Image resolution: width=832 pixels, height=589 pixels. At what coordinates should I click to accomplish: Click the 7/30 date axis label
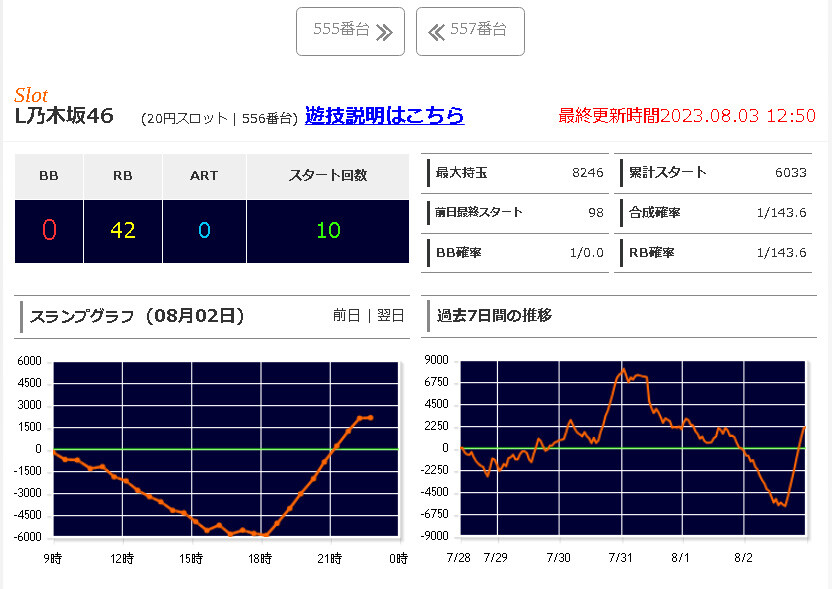pyautogui.click(x=558, y=558)
